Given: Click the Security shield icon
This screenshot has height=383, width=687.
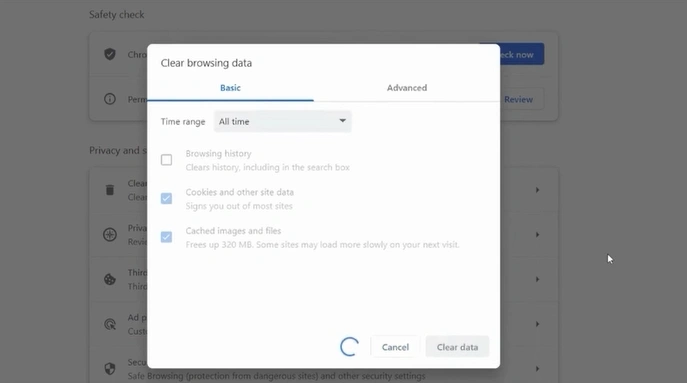Looking at the screenshot, I should [110, 369].
